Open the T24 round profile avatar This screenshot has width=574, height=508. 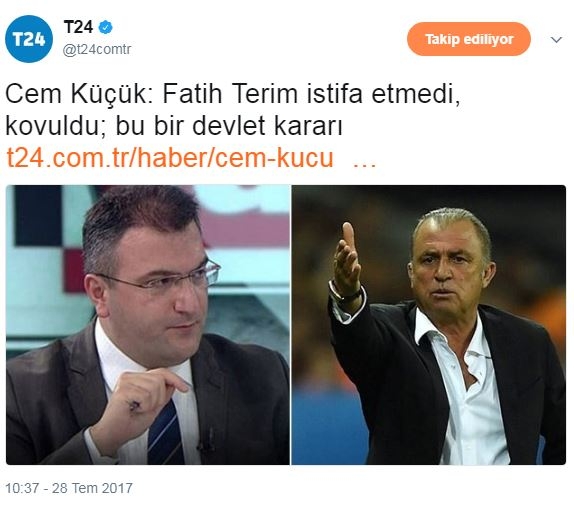coord(29,39)
